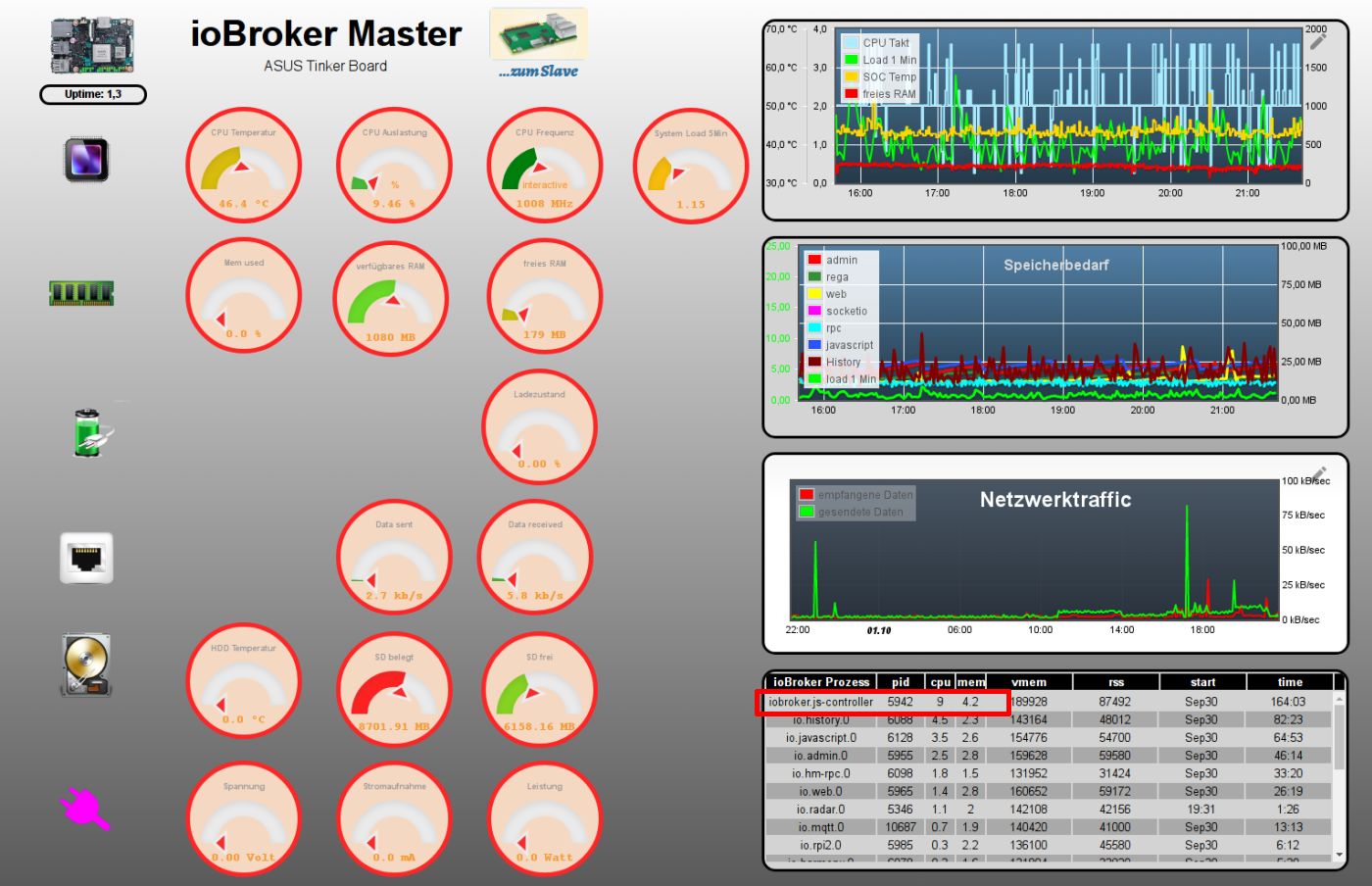The width and height of the screenshot is (1372, 886).
Task: Select the io.hm-rpc.0 process row
Action: 1050,773
